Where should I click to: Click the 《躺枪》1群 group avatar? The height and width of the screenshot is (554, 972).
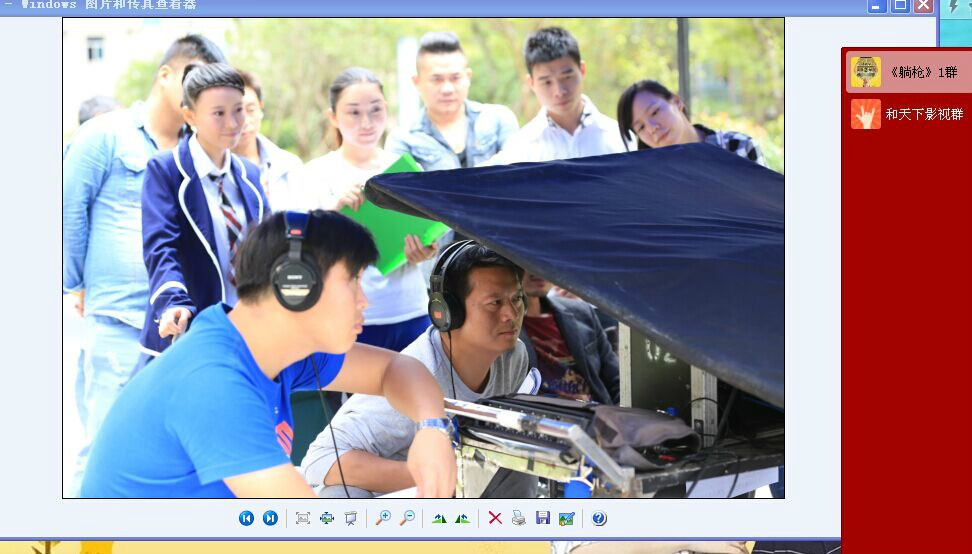click(x=866, y=72)
